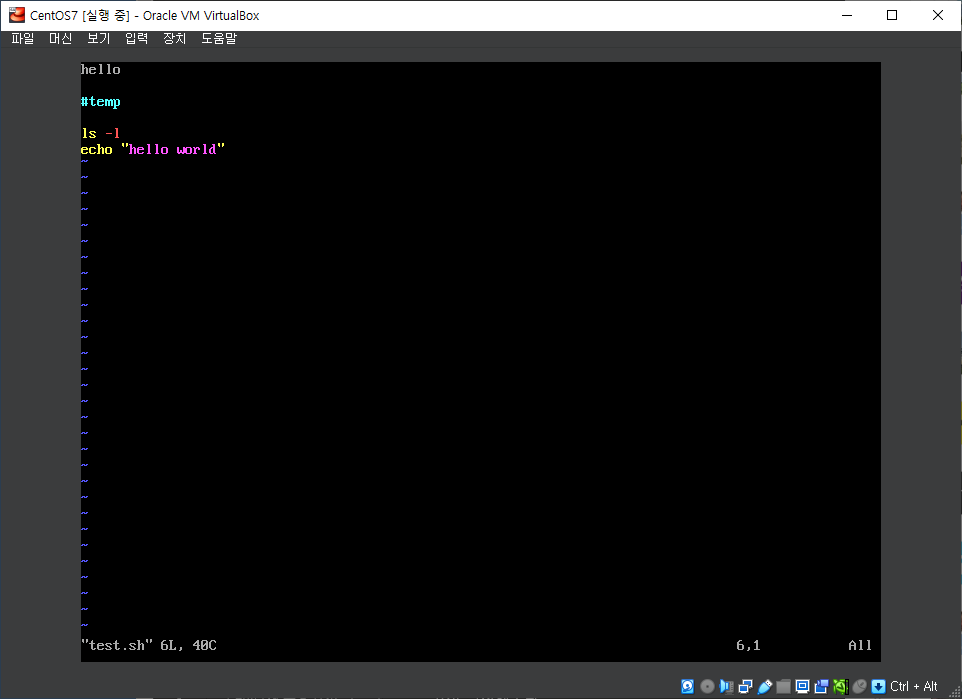Open the 머신 menu
962x699 pixels.
(x=59, y=38)
